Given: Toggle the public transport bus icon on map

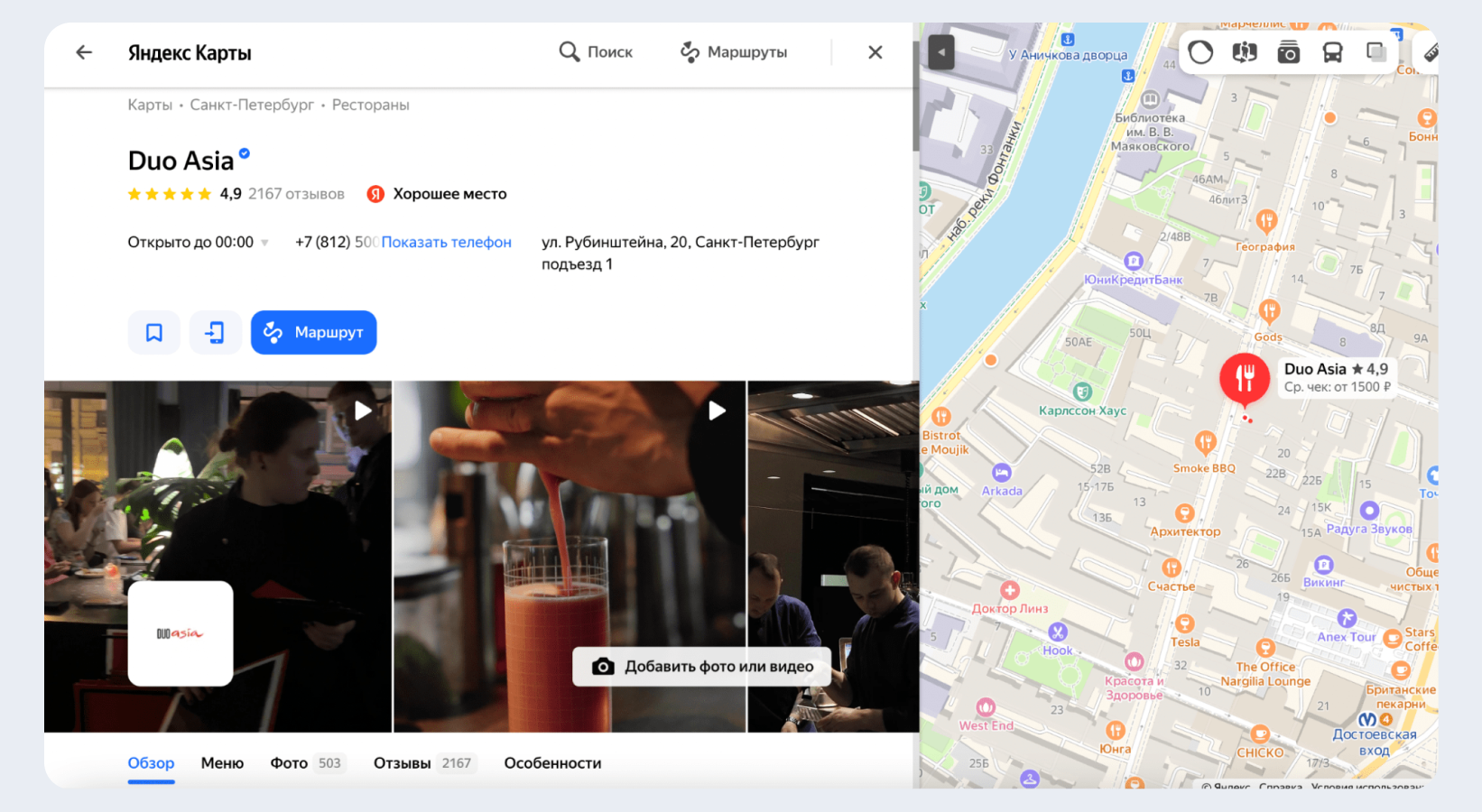Looking at the screenshot, I should (1333, 52).
